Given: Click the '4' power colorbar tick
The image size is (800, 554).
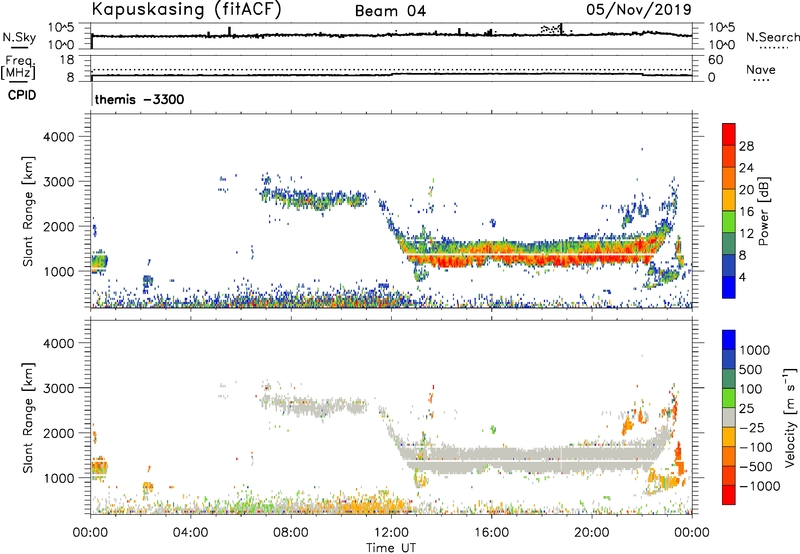Looking at the screenshot, I should tap(743, 278).
